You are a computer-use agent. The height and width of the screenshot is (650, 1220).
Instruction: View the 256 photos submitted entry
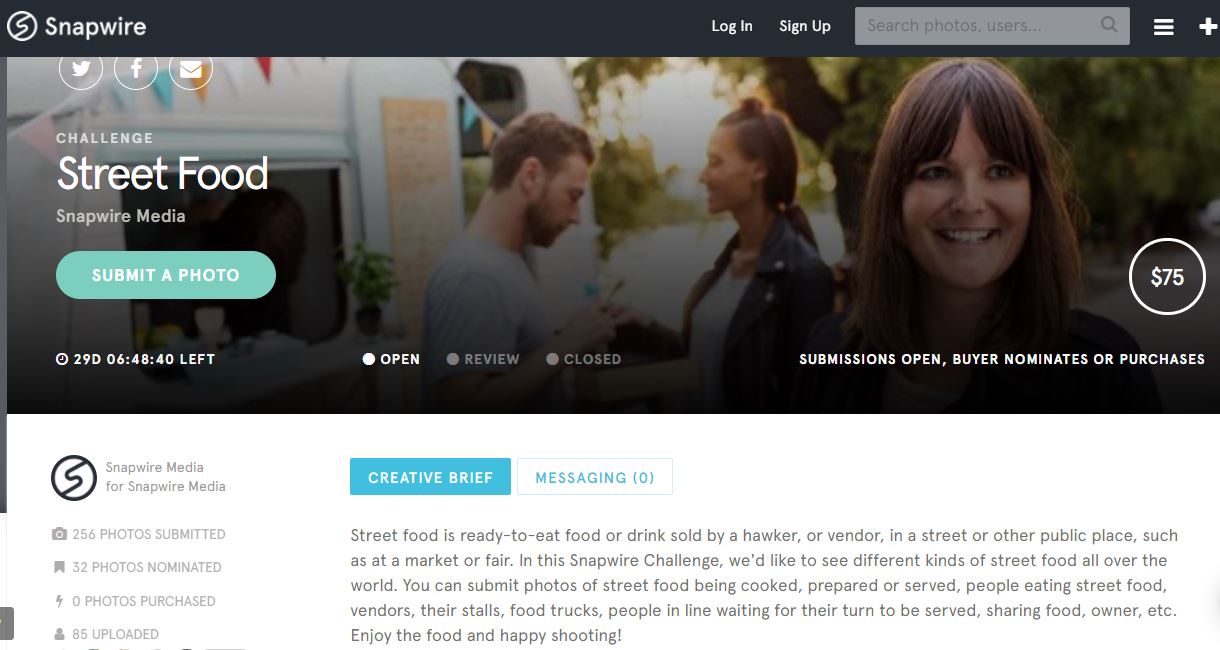point(139,534)
